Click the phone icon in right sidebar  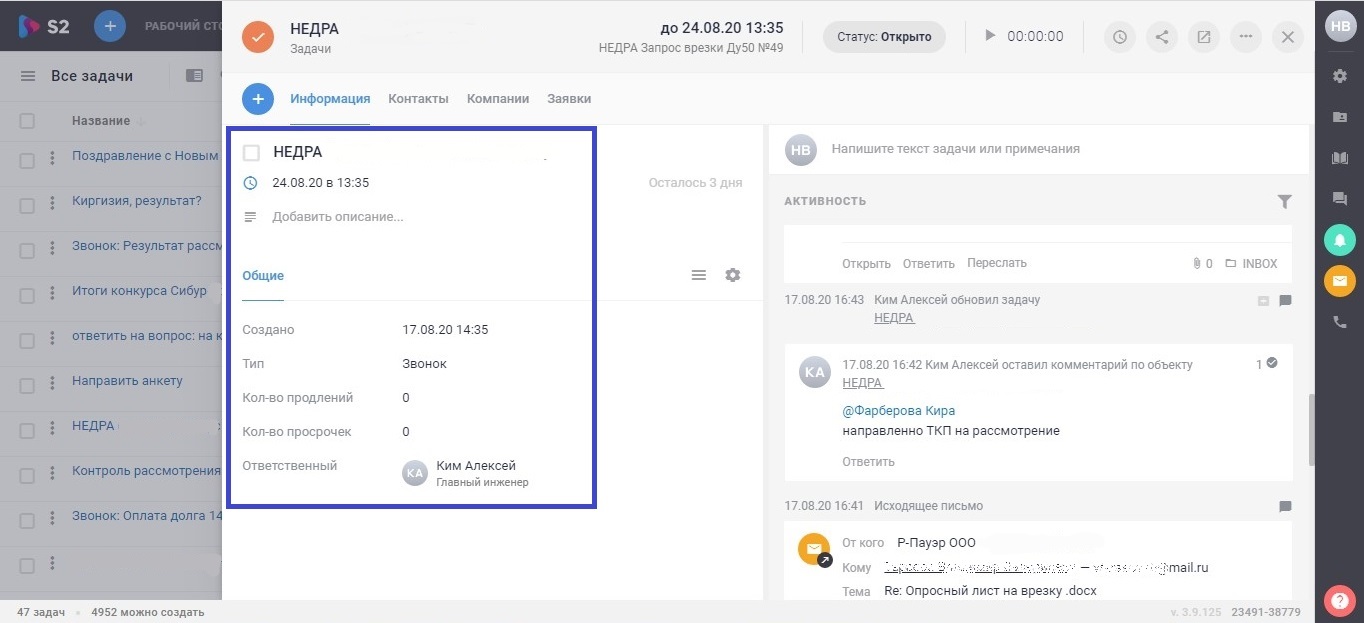click(x=1340, y=322)
